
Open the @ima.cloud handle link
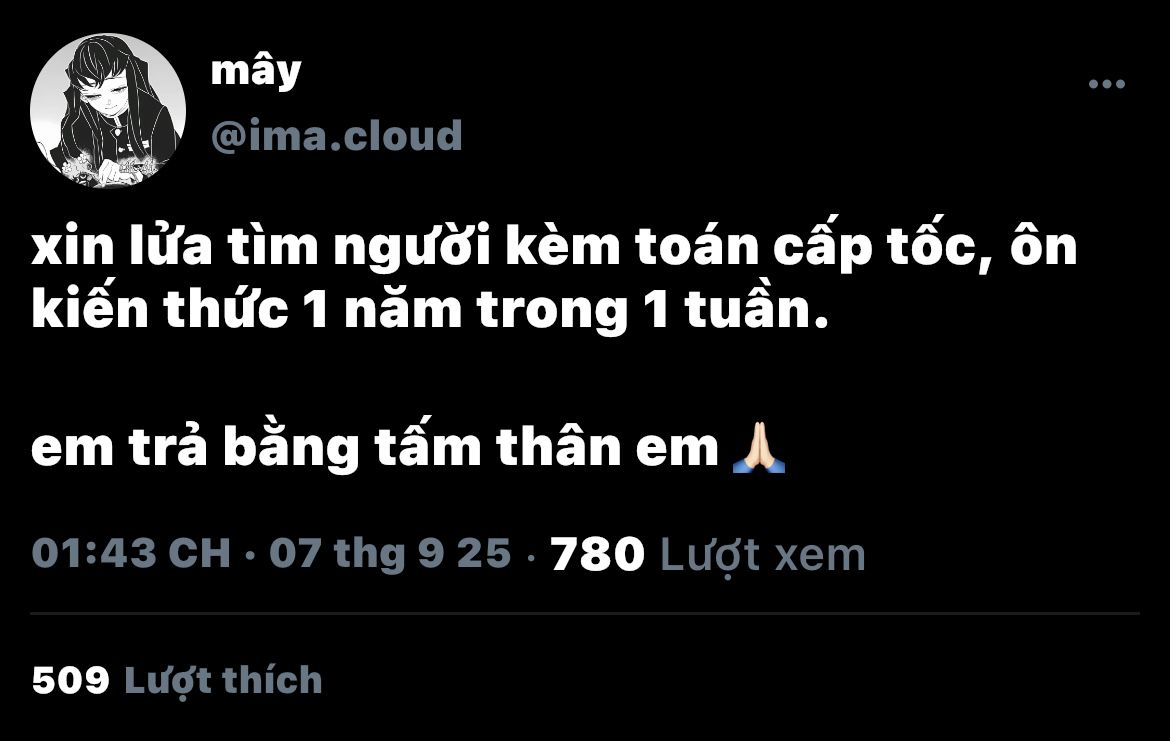click(x=337, y=136)
